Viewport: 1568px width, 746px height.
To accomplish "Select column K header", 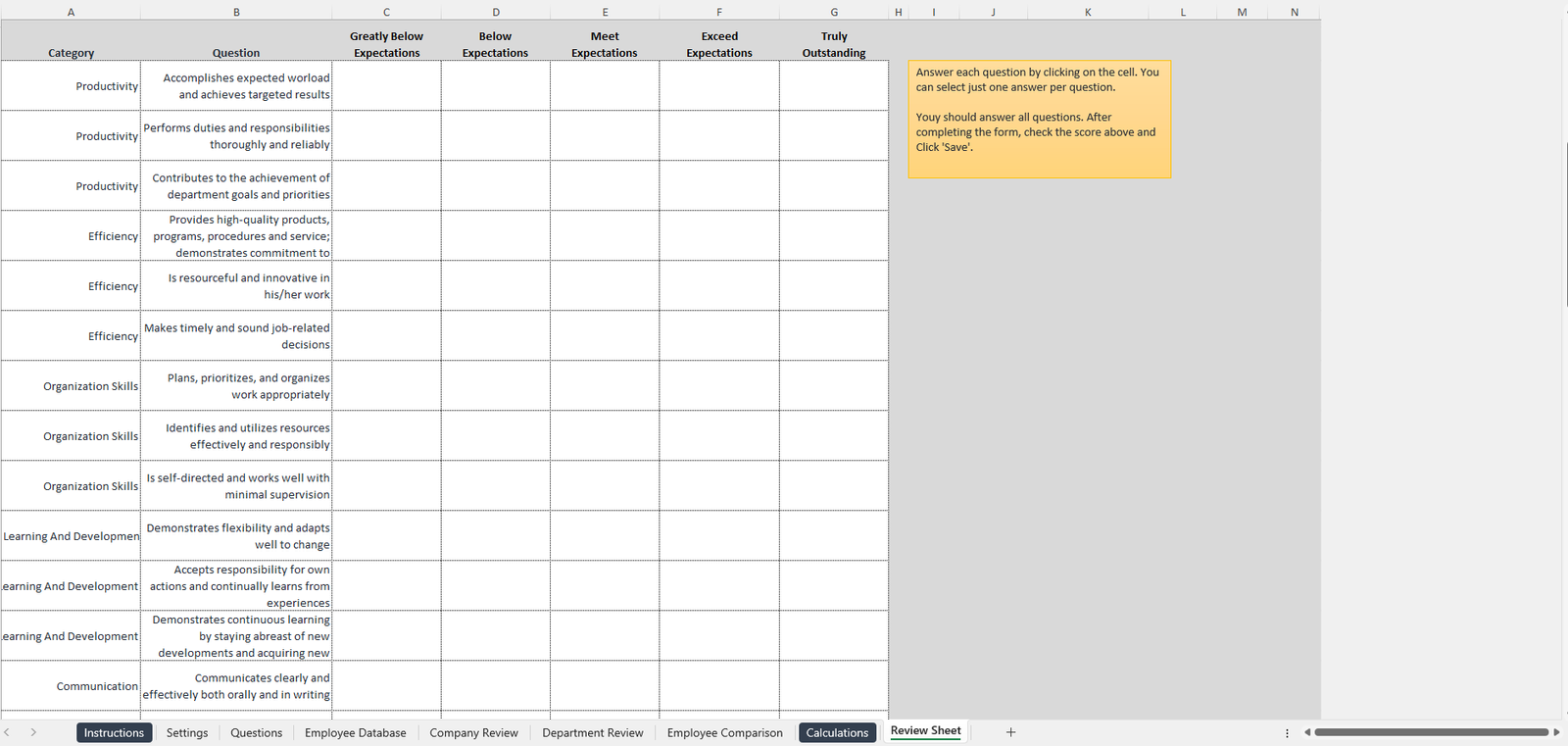I will 1088,12.
